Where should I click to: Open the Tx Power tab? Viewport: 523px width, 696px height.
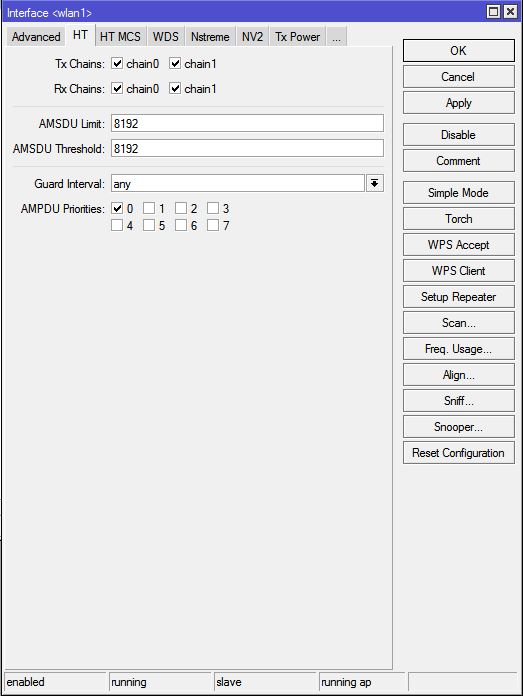(297, 37)
